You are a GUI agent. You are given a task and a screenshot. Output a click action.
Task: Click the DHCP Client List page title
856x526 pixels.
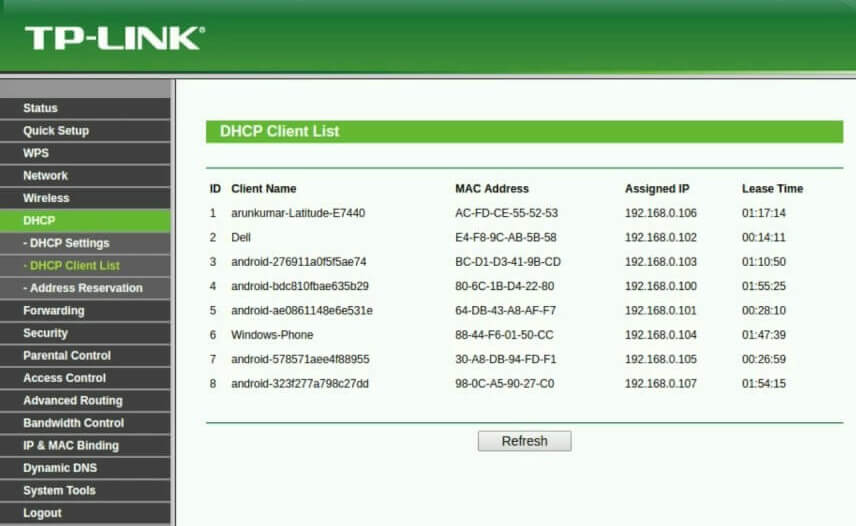click(280, 132)
